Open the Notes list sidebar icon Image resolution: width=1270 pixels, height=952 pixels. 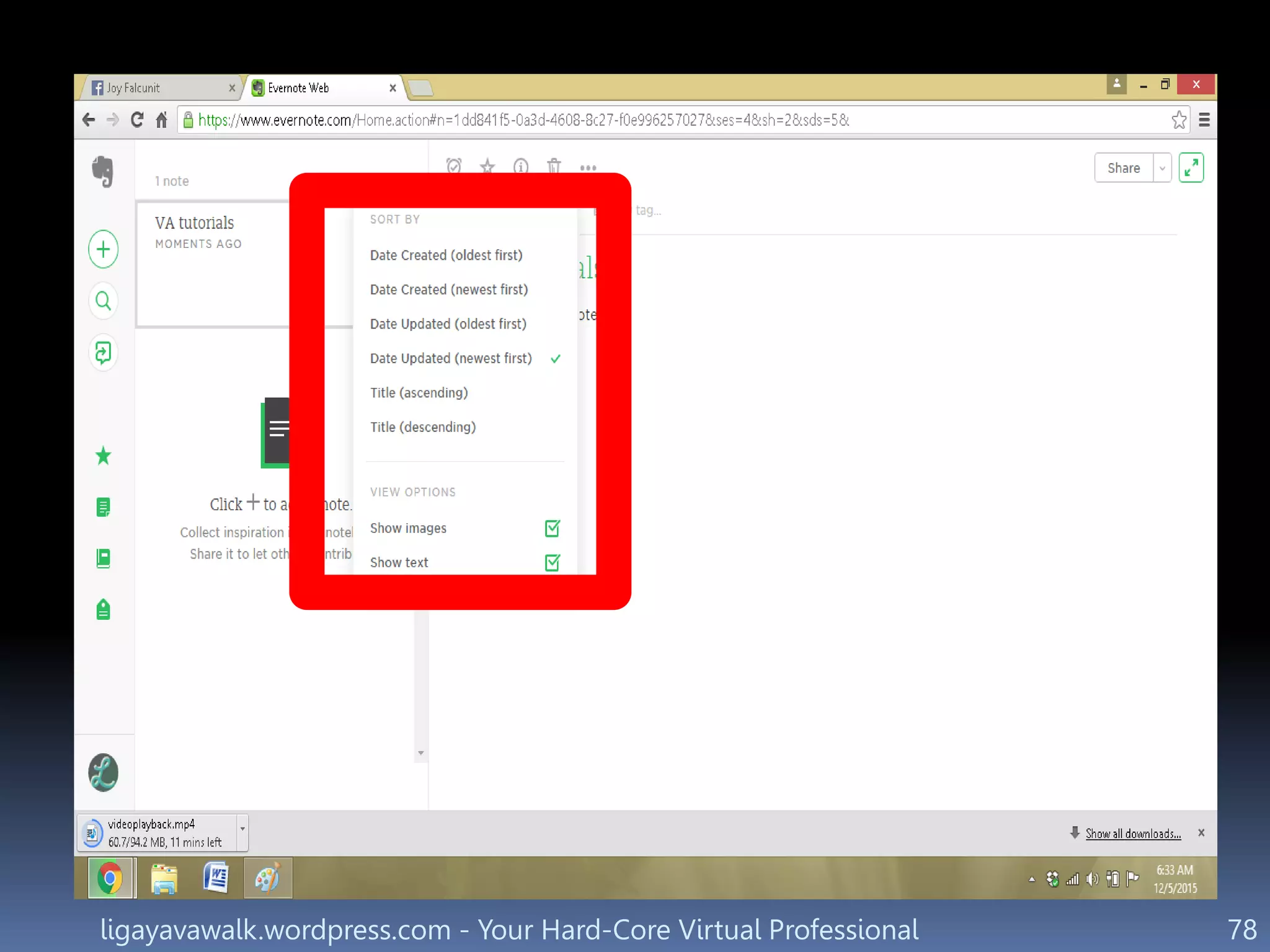click(103, 507)
